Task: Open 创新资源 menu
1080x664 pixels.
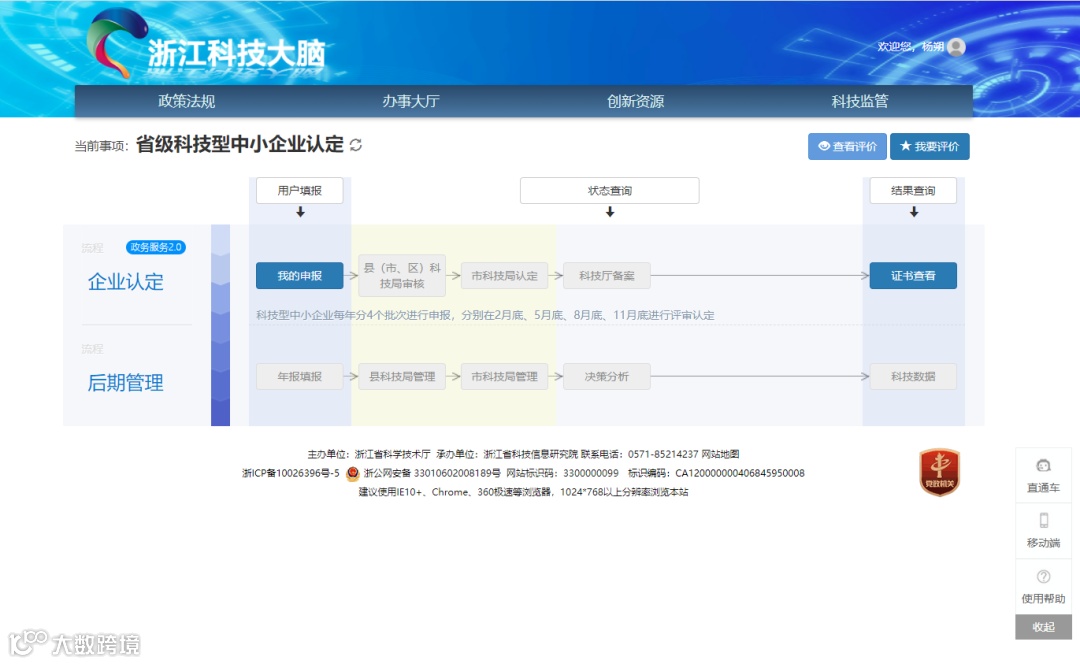Action: pyautogui.click(x=636, y=101)
